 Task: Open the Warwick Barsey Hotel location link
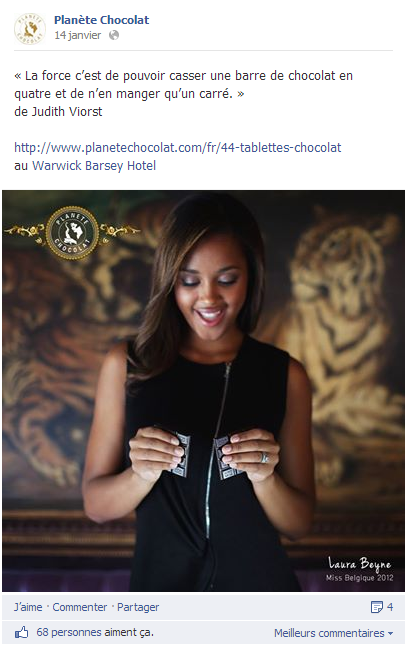coord(94,166)
